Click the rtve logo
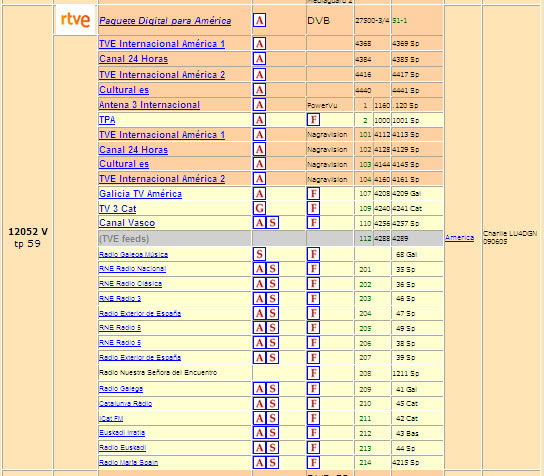 pos(75,20)
